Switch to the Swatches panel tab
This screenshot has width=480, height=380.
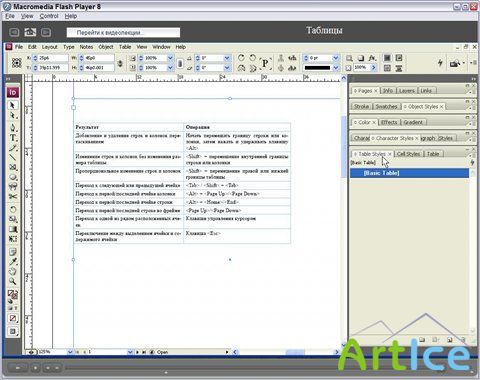386,106
